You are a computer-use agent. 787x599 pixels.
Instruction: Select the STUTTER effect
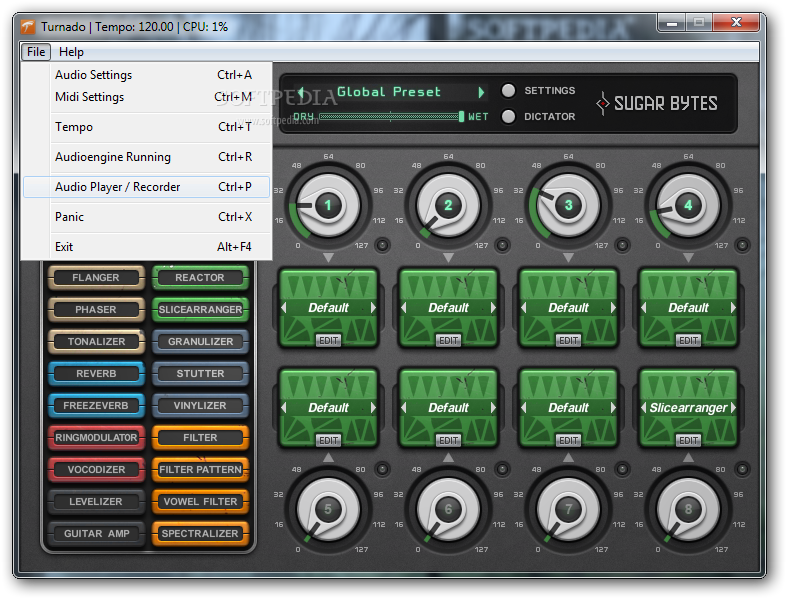click(200, 374)
